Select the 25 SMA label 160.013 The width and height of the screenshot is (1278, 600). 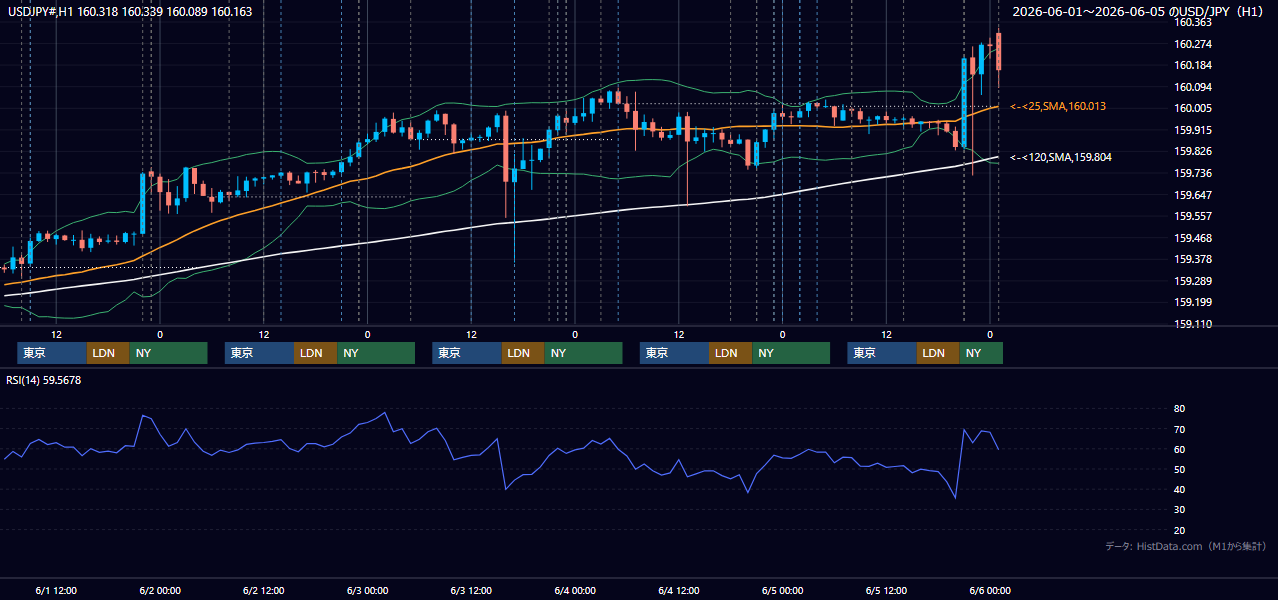coord(1058,106)
